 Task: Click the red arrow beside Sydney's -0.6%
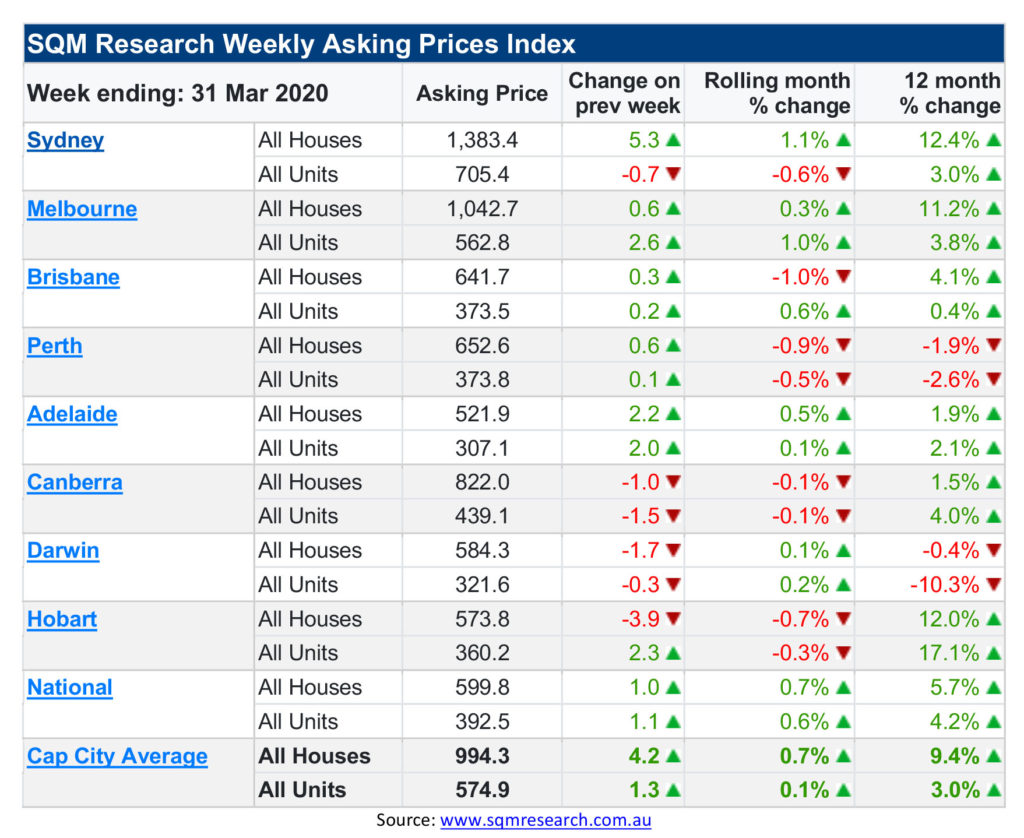coord(844,174)
